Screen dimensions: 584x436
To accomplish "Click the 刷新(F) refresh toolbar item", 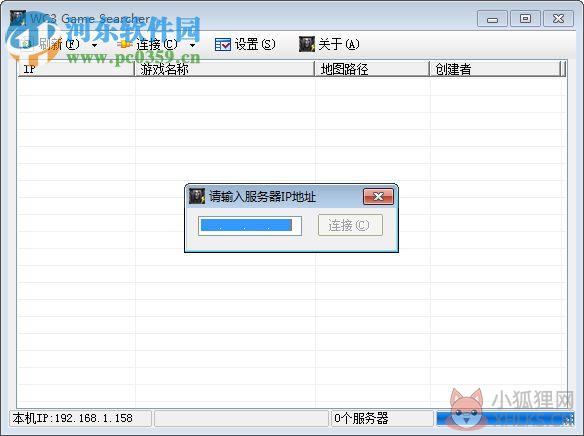I will tap(51, 45).
